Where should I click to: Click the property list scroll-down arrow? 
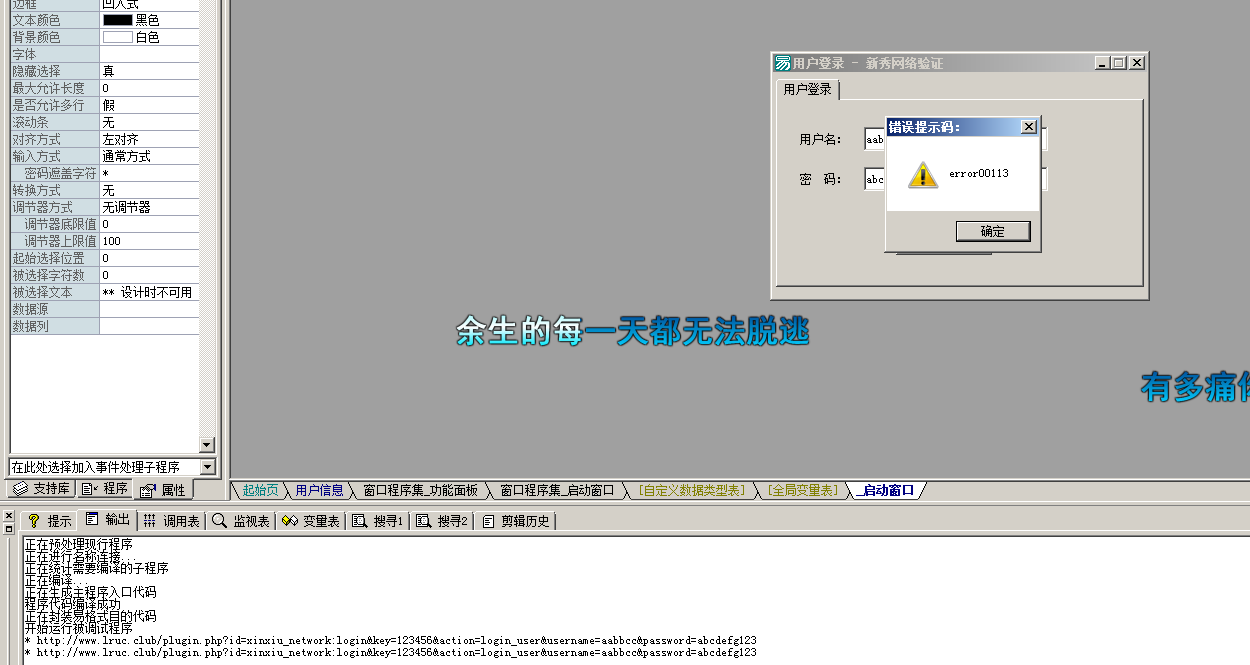[x=207, y=445]
